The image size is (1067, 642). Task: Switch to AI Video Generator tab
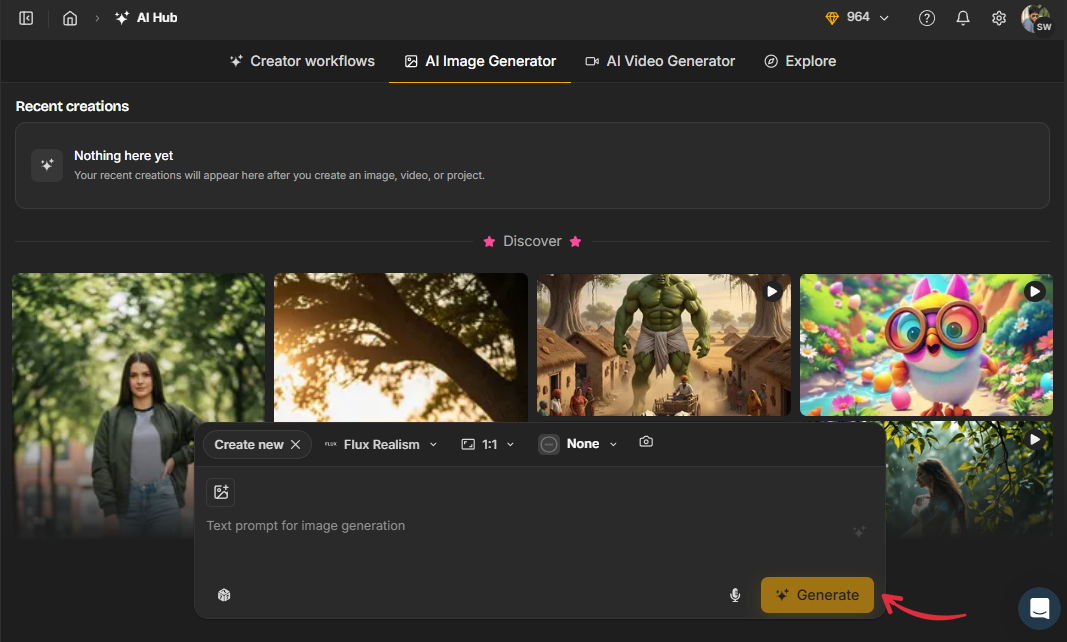(x=660, y=61)
